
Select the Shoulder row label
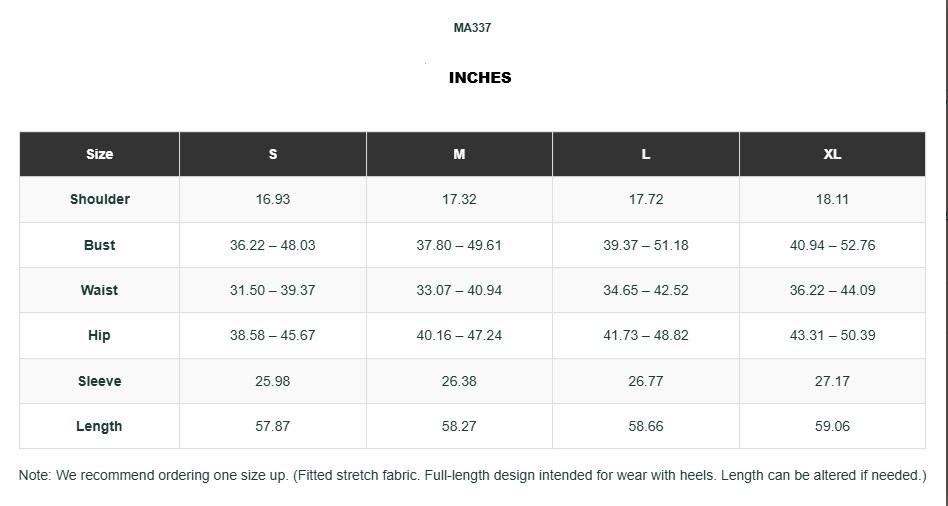pyautogui.click(x=100, y=199)
